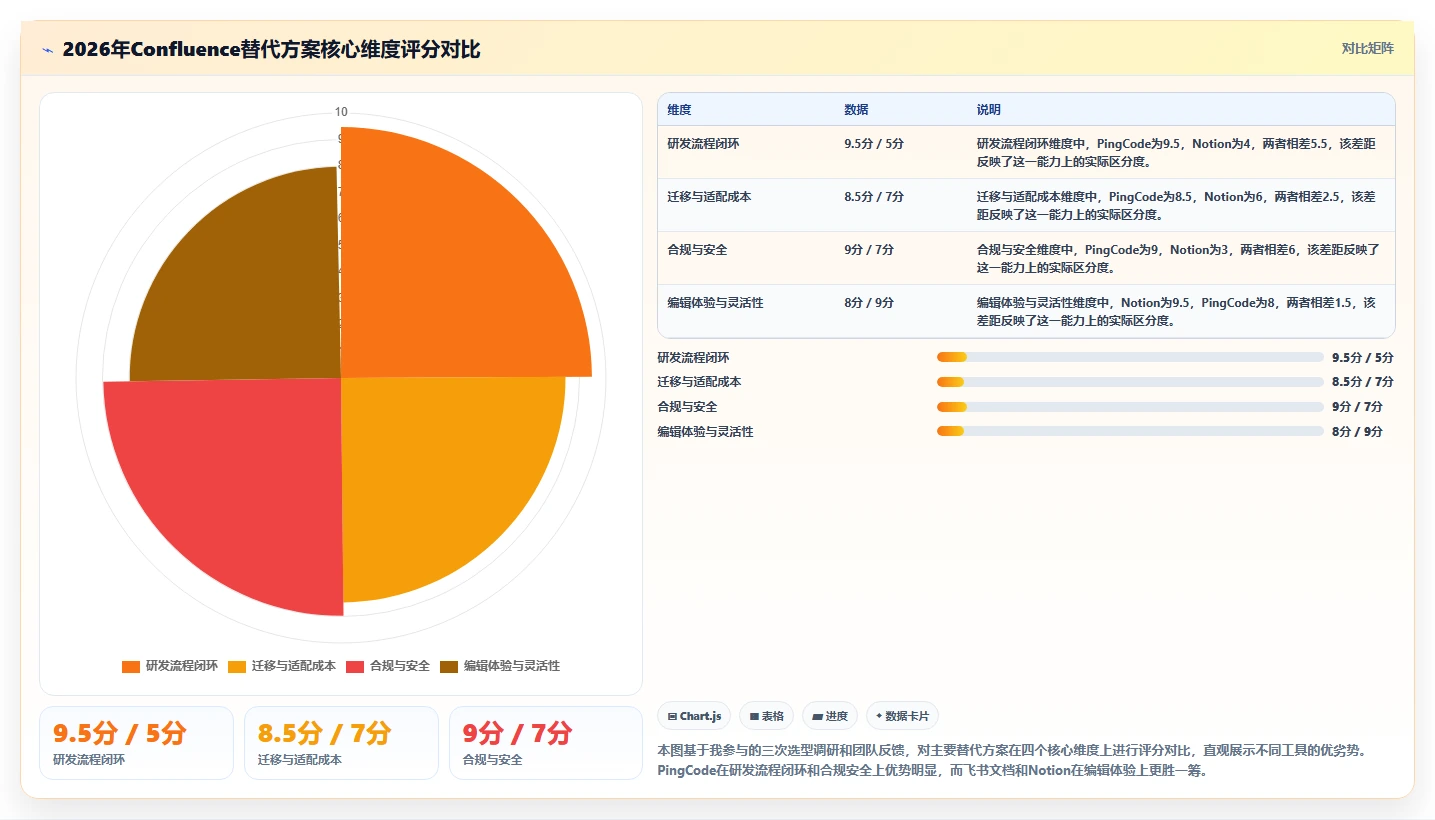Click the chart title heading text
Screen dimensions: 1435x820
(271, 49)
